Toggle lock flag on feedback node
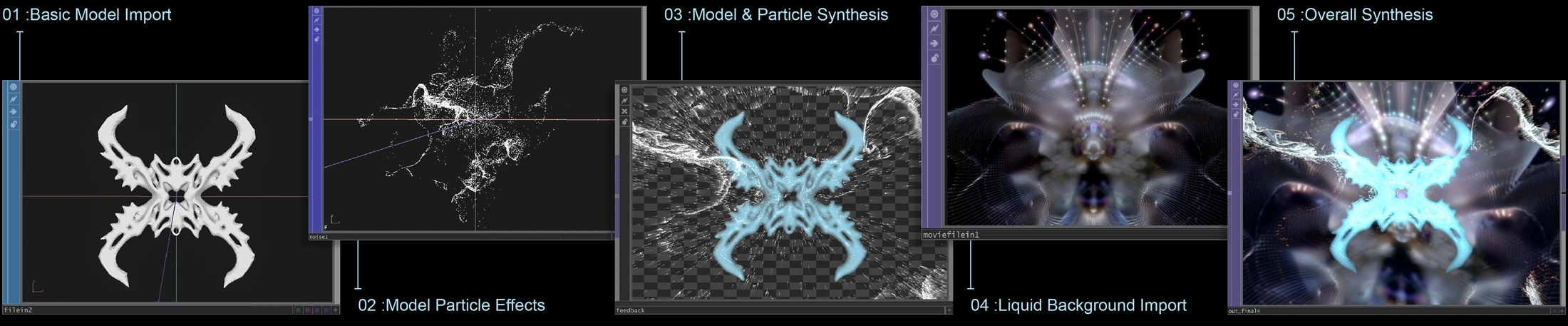 [x=624, y=122]
